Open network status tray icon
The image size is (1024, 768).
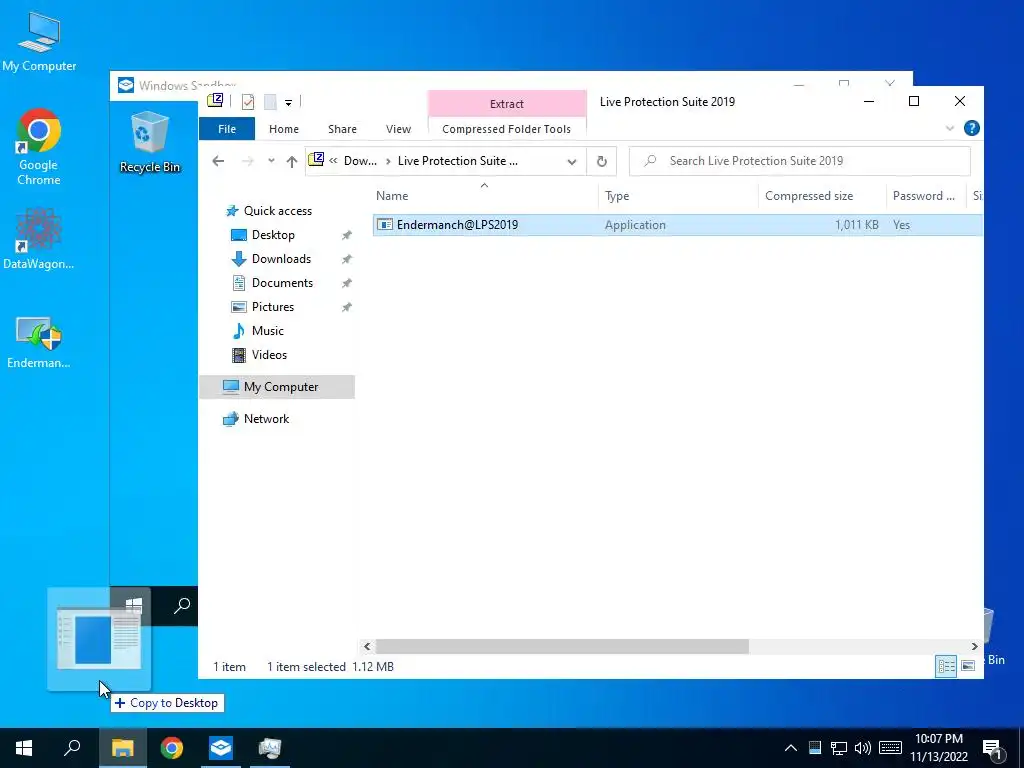tap(839, 748)
